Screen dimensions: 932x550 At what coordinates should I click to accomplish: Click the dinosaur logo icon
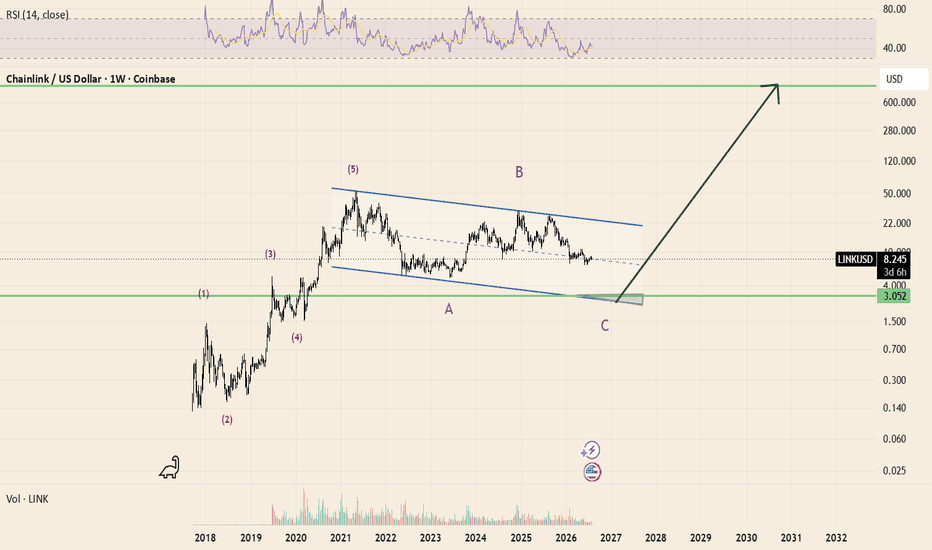(169, 468)
